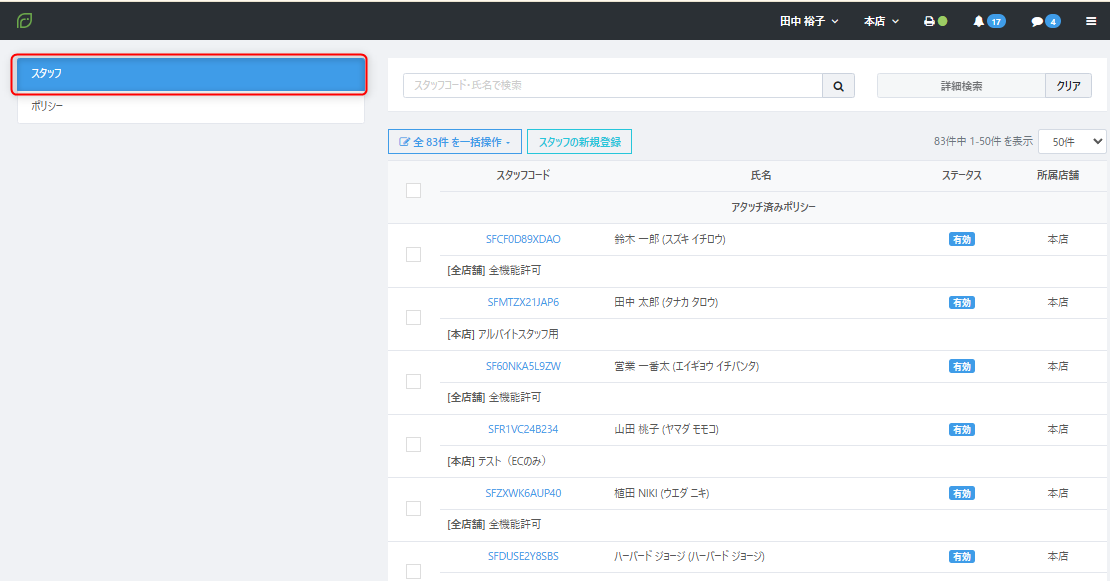Open staff code SFCF0D89XDAO link
The image size is (1110, 581).
(523, 239)
